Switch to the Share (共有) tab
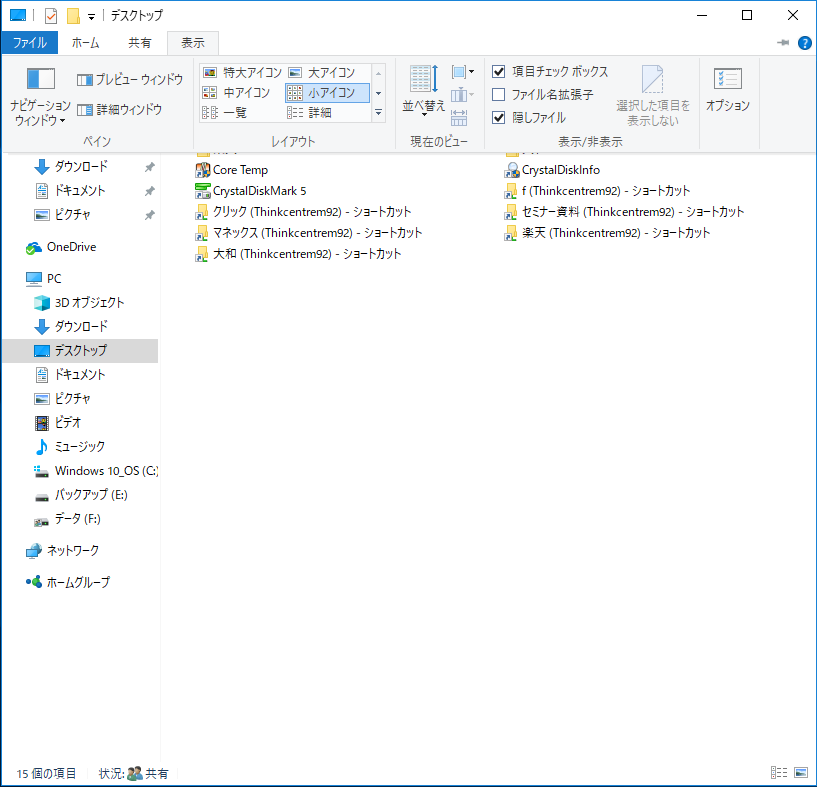 (x=140, y=43)
